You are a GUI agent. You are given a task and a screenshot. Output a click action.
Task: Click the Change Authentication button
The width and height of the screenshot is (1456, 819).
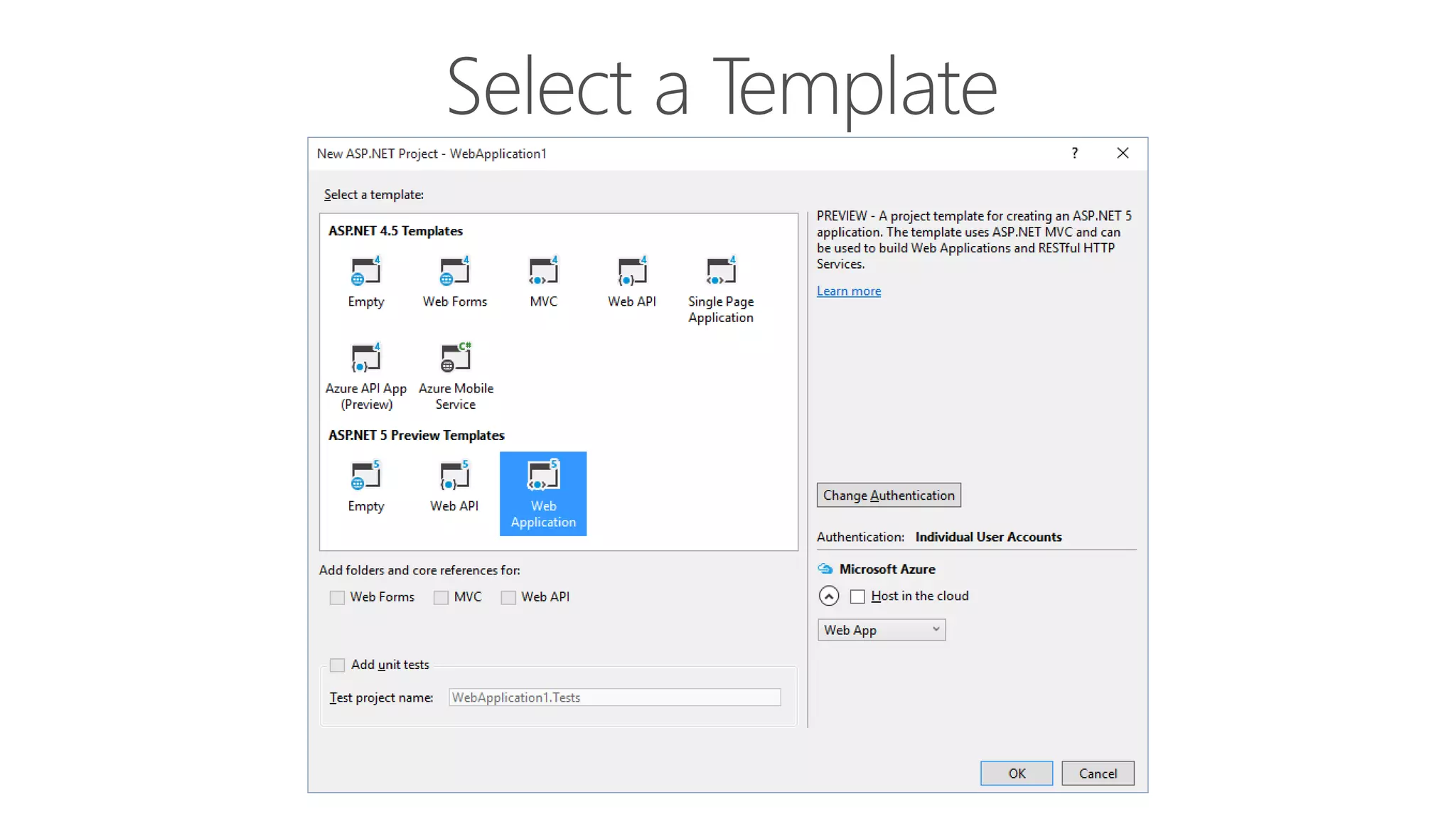click(x=888, y=495)
